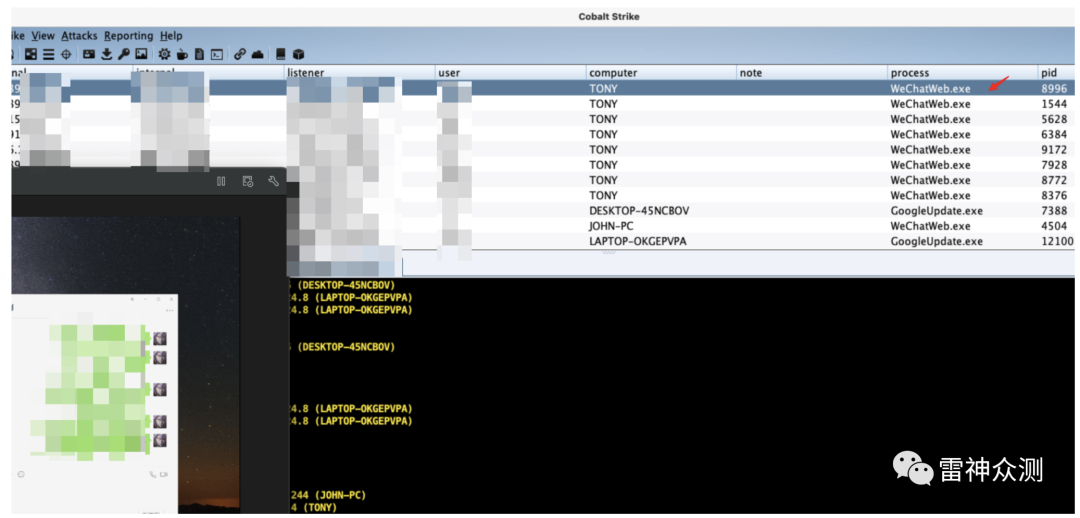Click the emoji icon in WeChat window
The width and height of the screenshot is (1080, 518).
tap(21, 475)
